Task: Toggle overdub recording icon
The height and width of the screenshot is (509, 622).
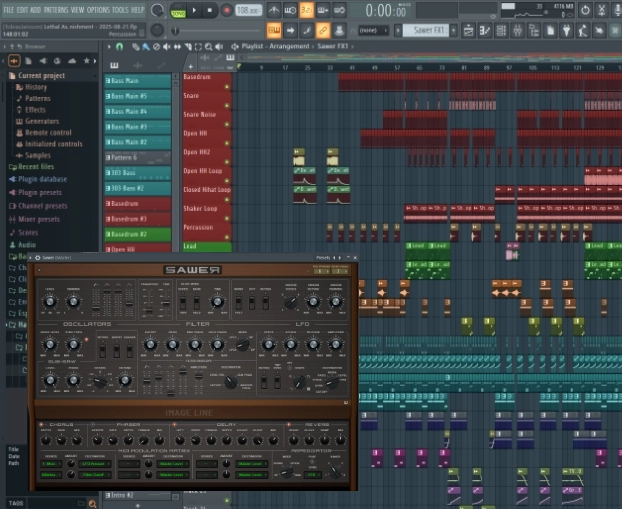Action: [x=323, y=11]
